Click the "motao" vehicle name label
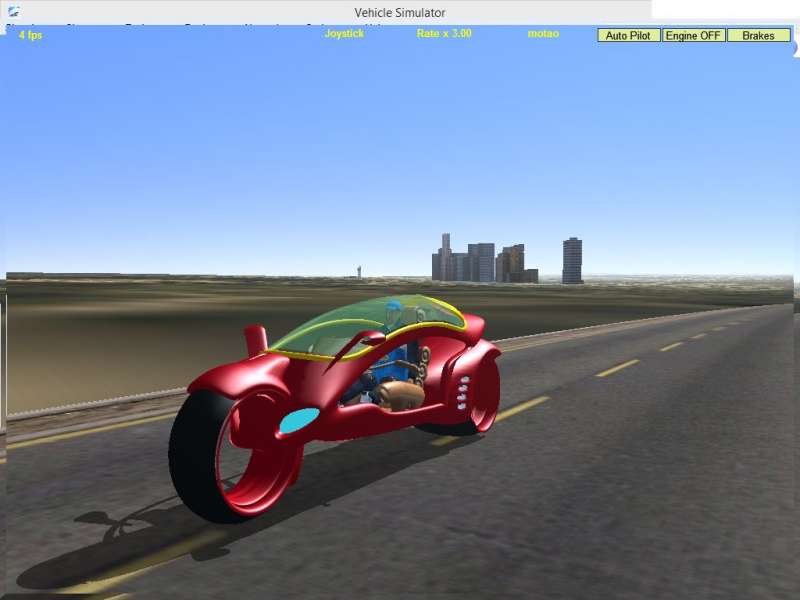The height and width of the screenshot is (600, 800). tap(543, 34)
